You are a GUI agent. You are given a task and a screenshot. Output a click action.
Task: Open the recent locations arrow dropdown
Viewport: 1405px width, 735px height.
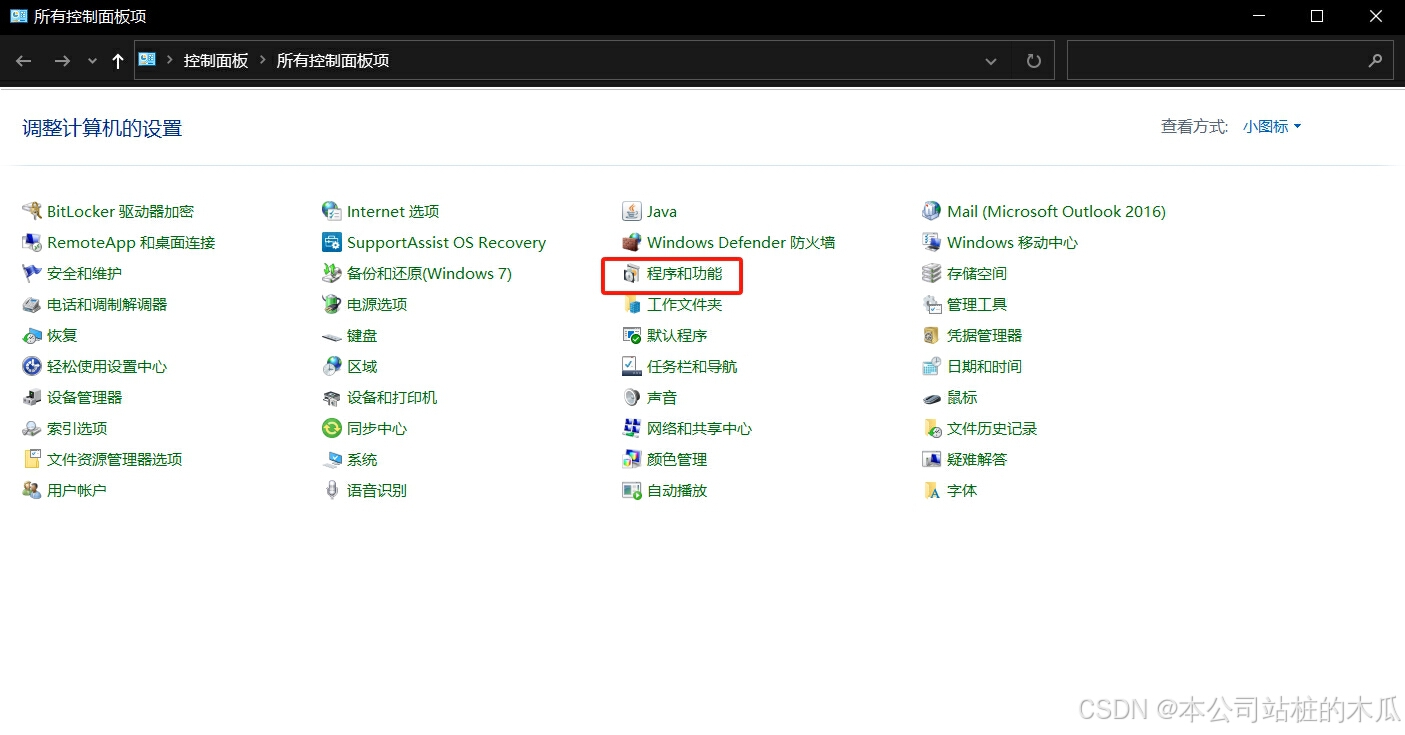[x=93, y=61]
